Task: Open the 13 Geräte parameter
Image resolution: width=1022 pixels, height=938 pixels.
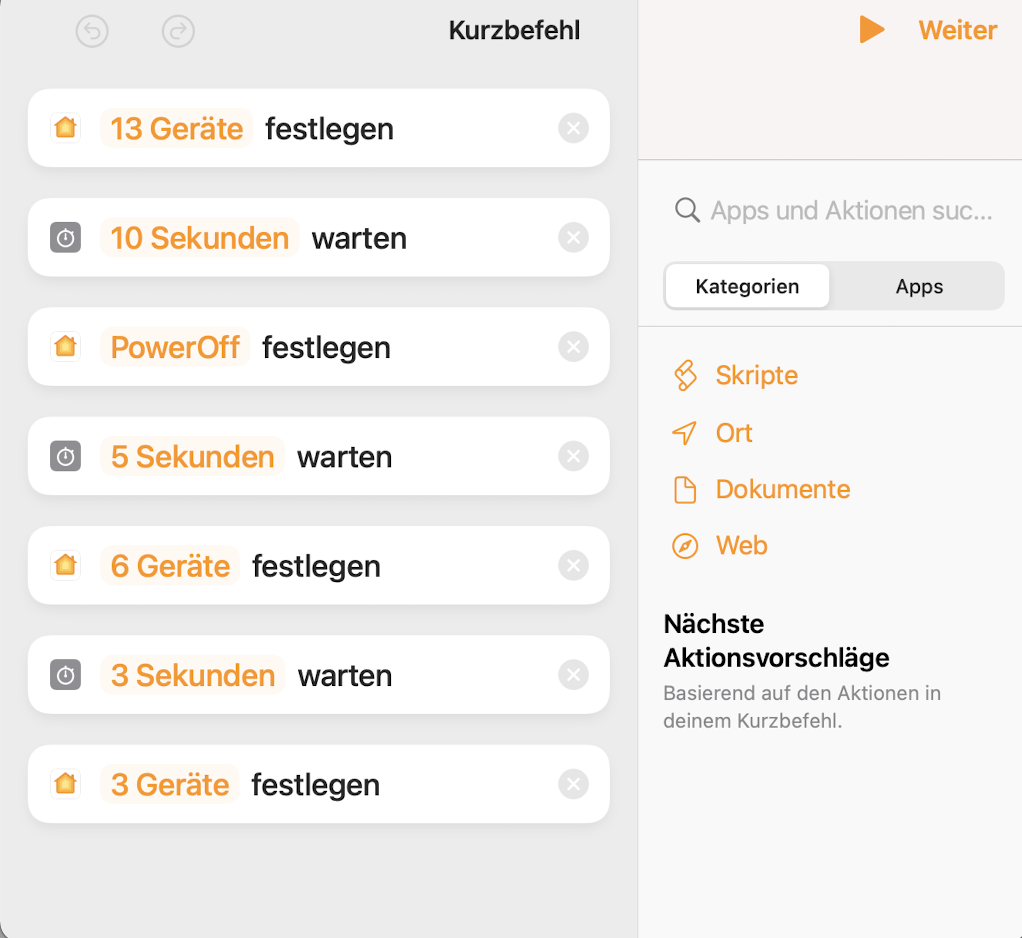Action: click(177, 129)
